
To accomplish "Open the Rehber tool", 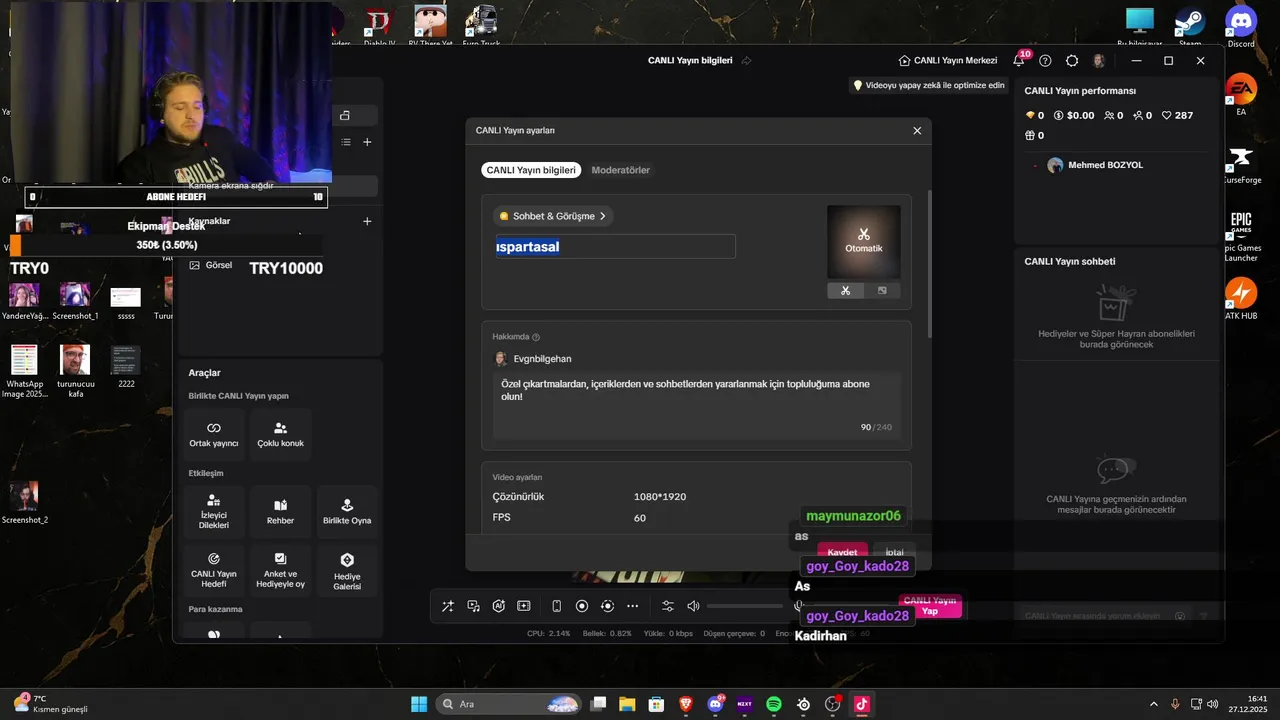I will [x=280, y=512].
